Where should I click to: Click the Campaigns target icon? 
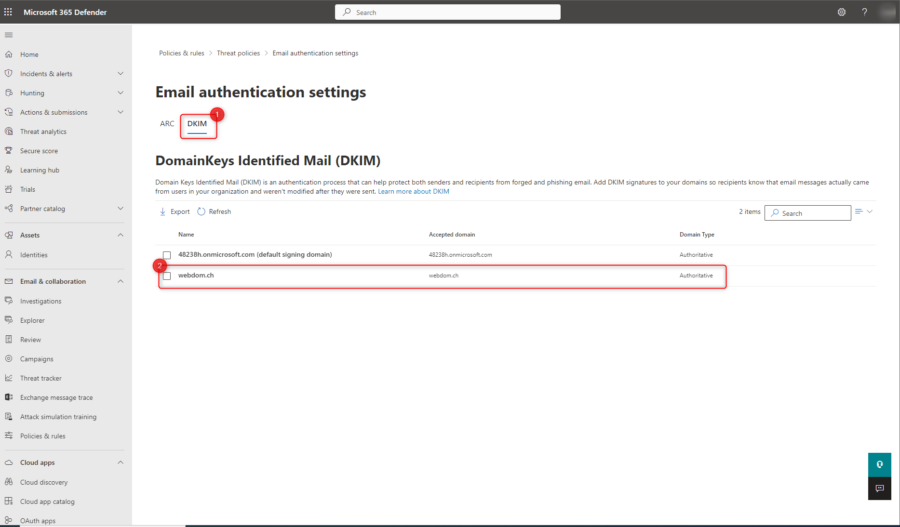pyautogui.click(x=9, y=359)
